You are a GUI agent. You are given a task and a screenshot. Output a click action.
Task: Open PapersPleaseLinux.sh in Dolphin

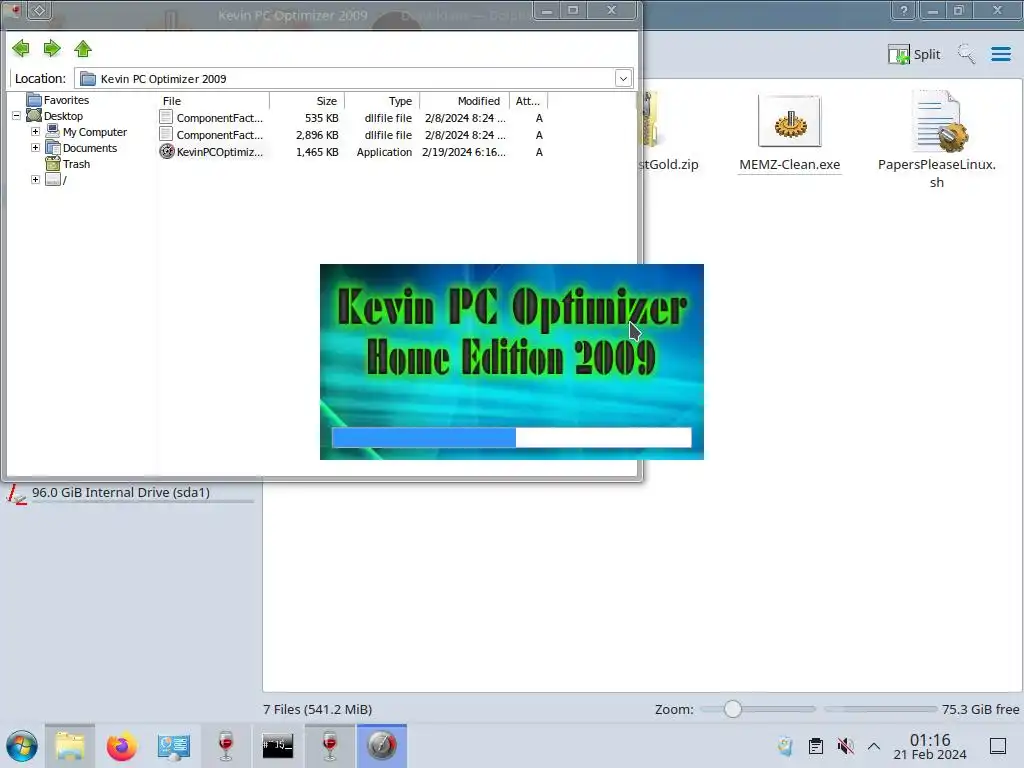(936, 140)
